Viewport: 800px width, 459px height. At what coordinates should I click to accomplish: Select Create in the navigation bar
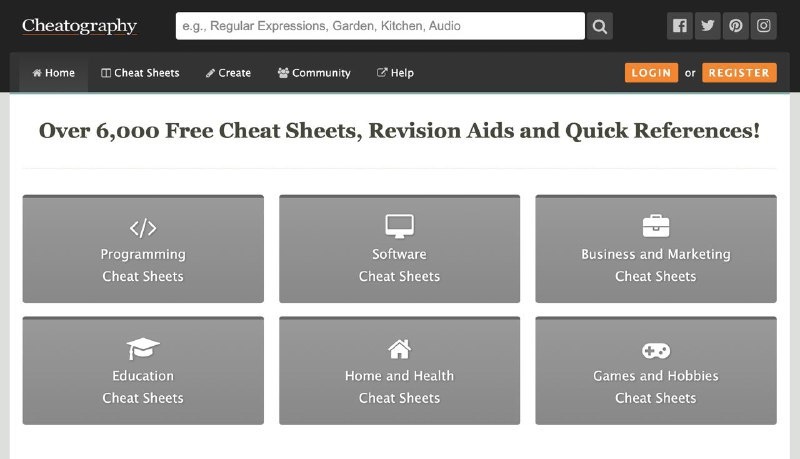(228, 73)
